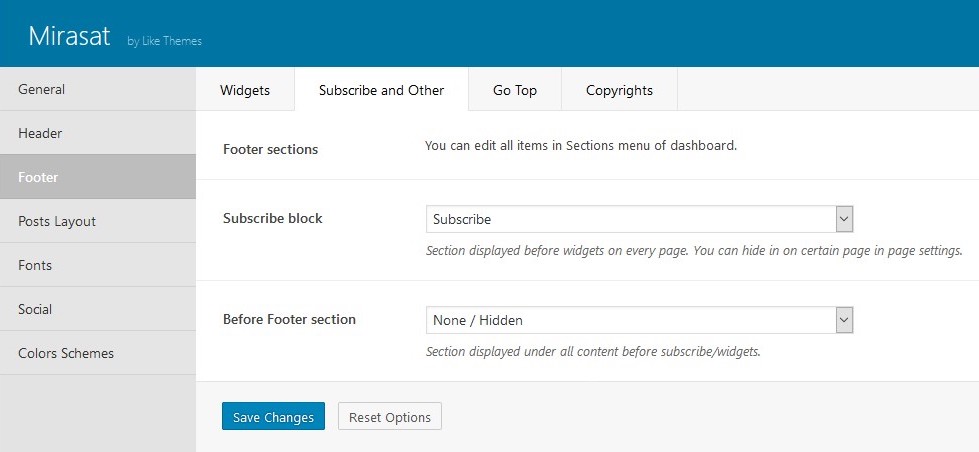The width and height of the screenshot is (979, 452).
Task: Select the Subscribe and Other tab
Action: click(381, 90)
